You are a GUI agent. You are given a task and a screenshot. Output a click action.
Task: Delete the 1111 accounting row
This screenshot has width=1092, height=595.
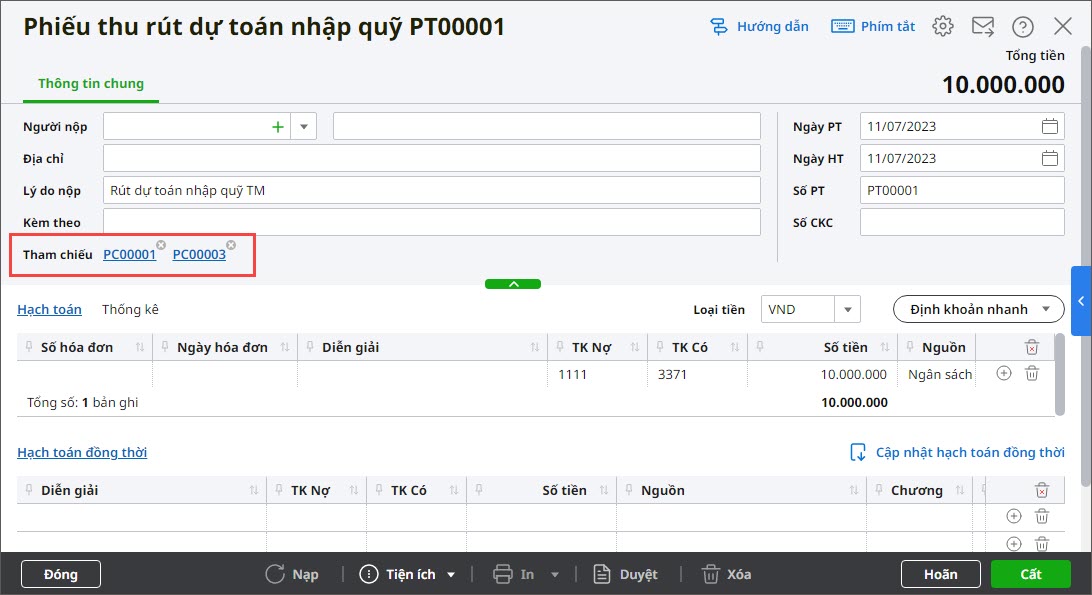click(1032, 373)
